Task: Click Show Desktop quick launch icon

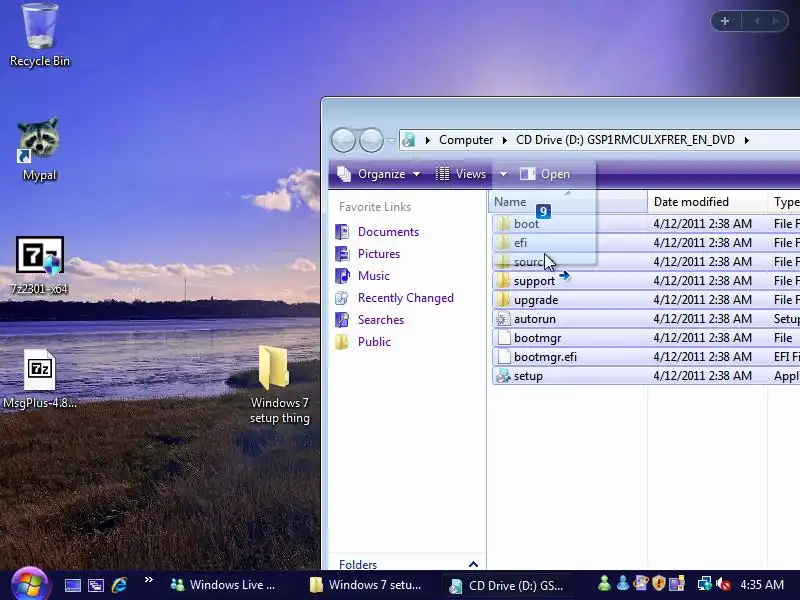Action: tap(72, 585)
